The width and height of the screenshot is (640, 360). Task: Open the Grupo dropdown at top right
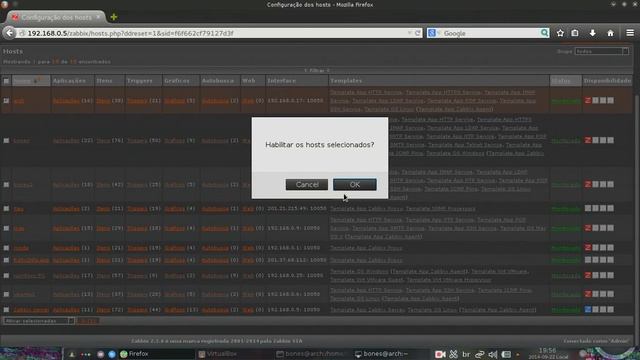click(601, 51)
